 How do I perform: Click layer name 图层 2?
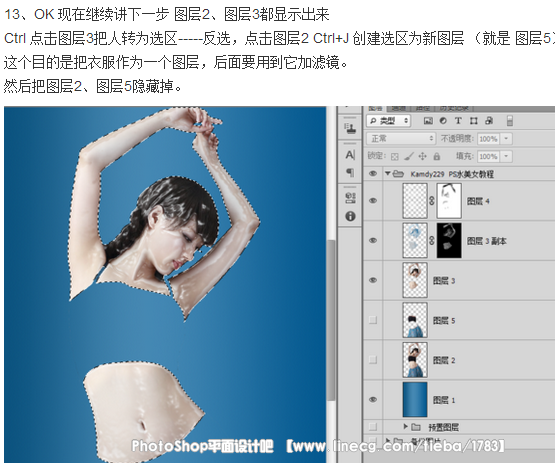click(x=444, y=360)
